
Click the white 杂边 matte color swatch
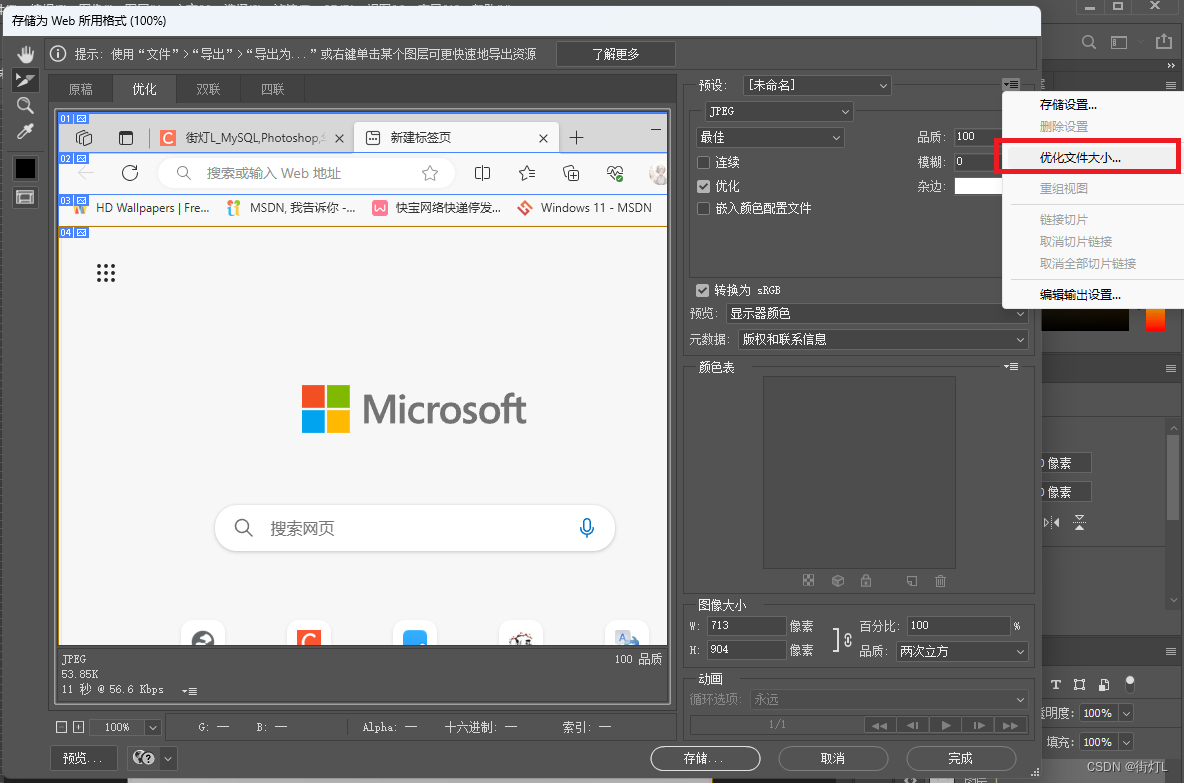click(x=978, y=186)
